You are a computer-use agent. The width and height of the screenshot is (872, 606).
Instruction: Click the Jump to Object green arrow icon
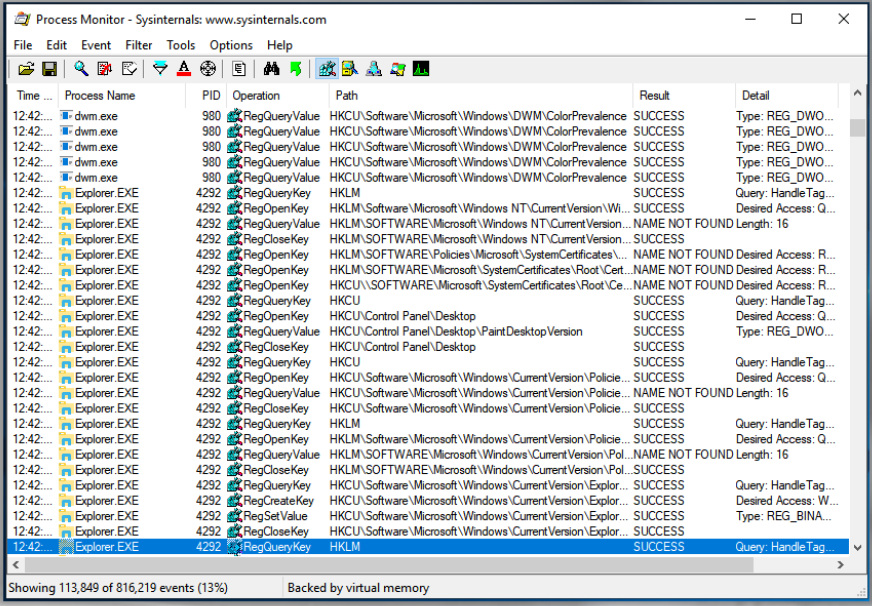click(x=295, y=69)
